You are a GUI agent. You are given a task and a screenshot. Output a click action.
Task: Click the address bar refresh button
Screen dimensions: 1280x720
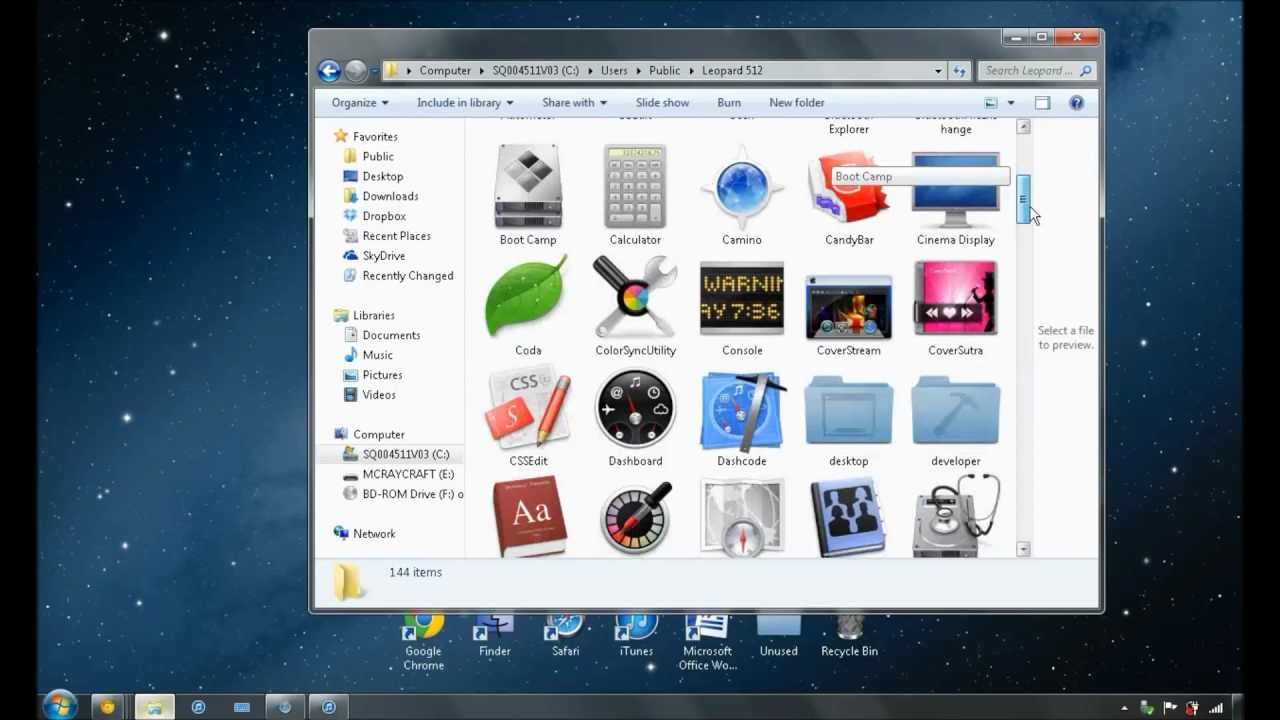(960, 70)
